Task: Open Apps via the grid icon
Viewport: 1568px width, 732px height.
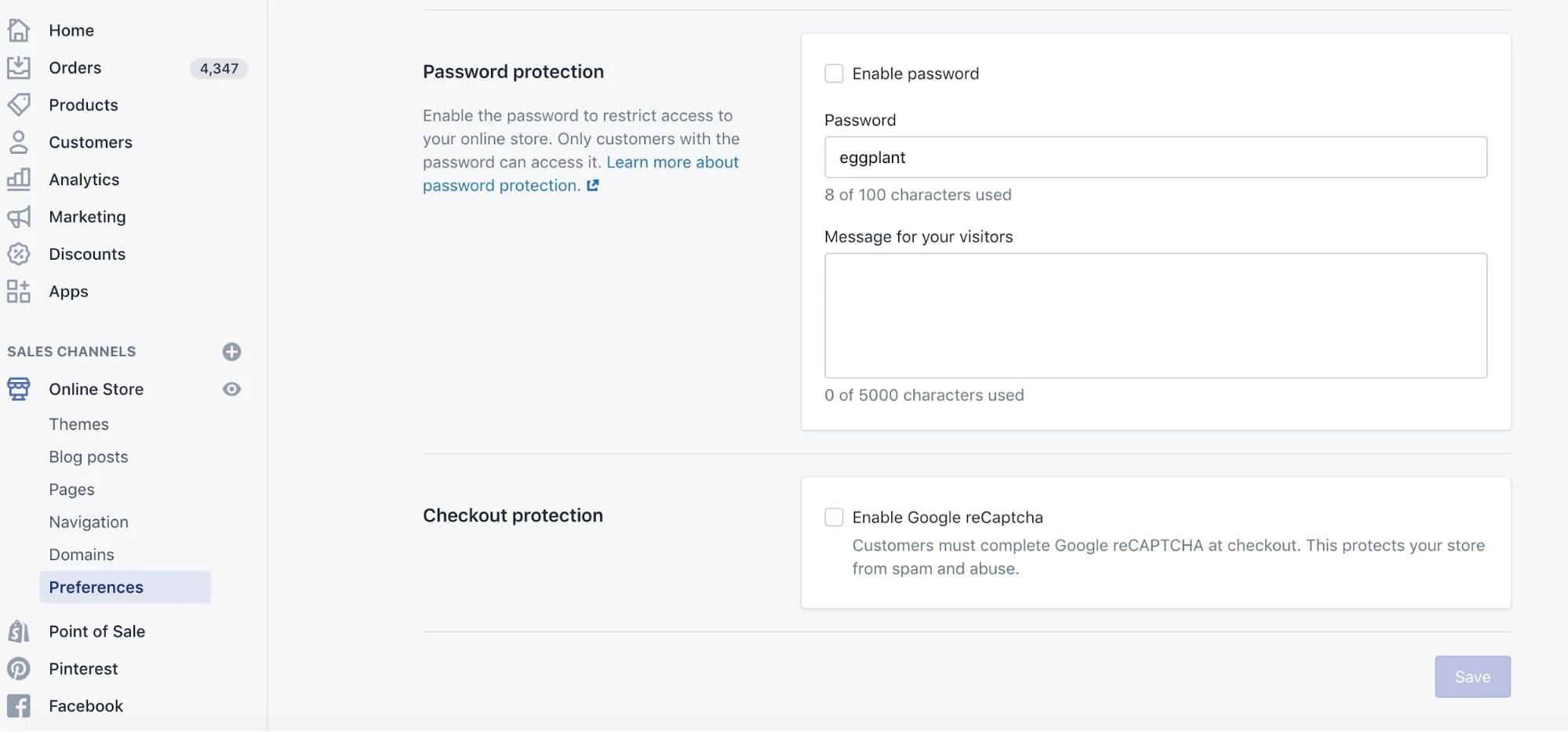Action: tap(19, 291)
